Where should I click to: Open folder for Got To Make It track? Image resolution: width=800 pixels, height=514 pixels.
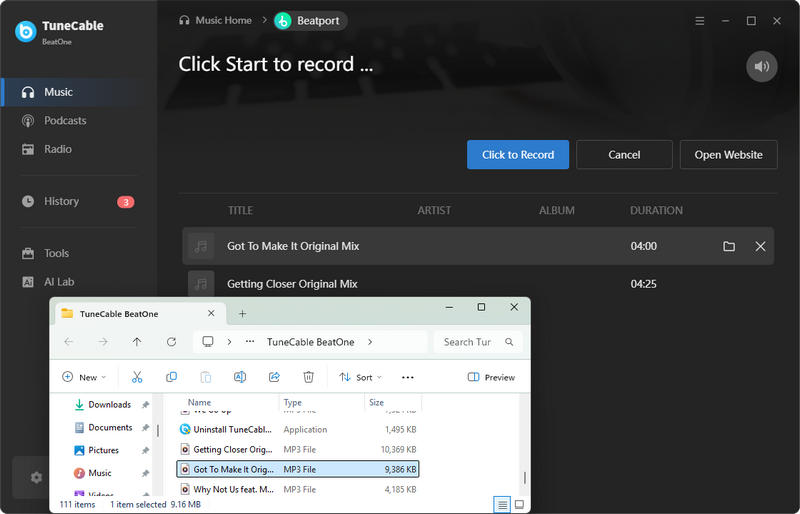[x=729, y=246]
